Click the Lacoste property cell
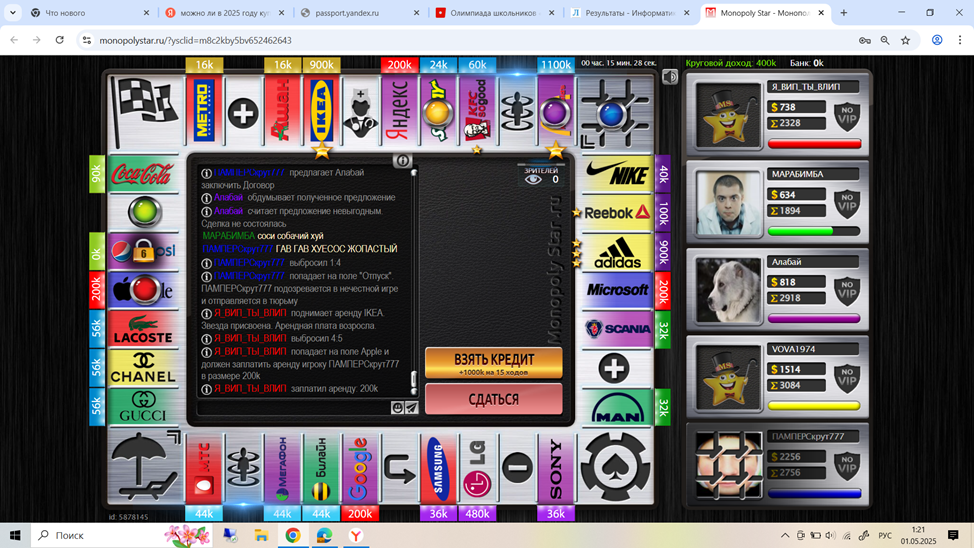 pyautogui.click(x=143, y=329)
